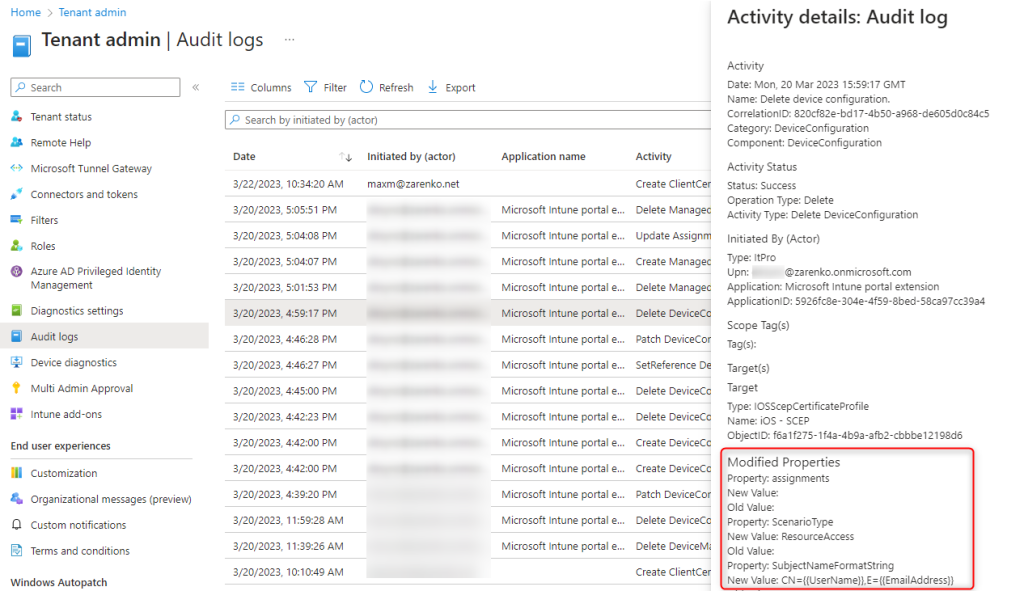Open the ellipsis menu beside Audit logs title

(289, 40)
